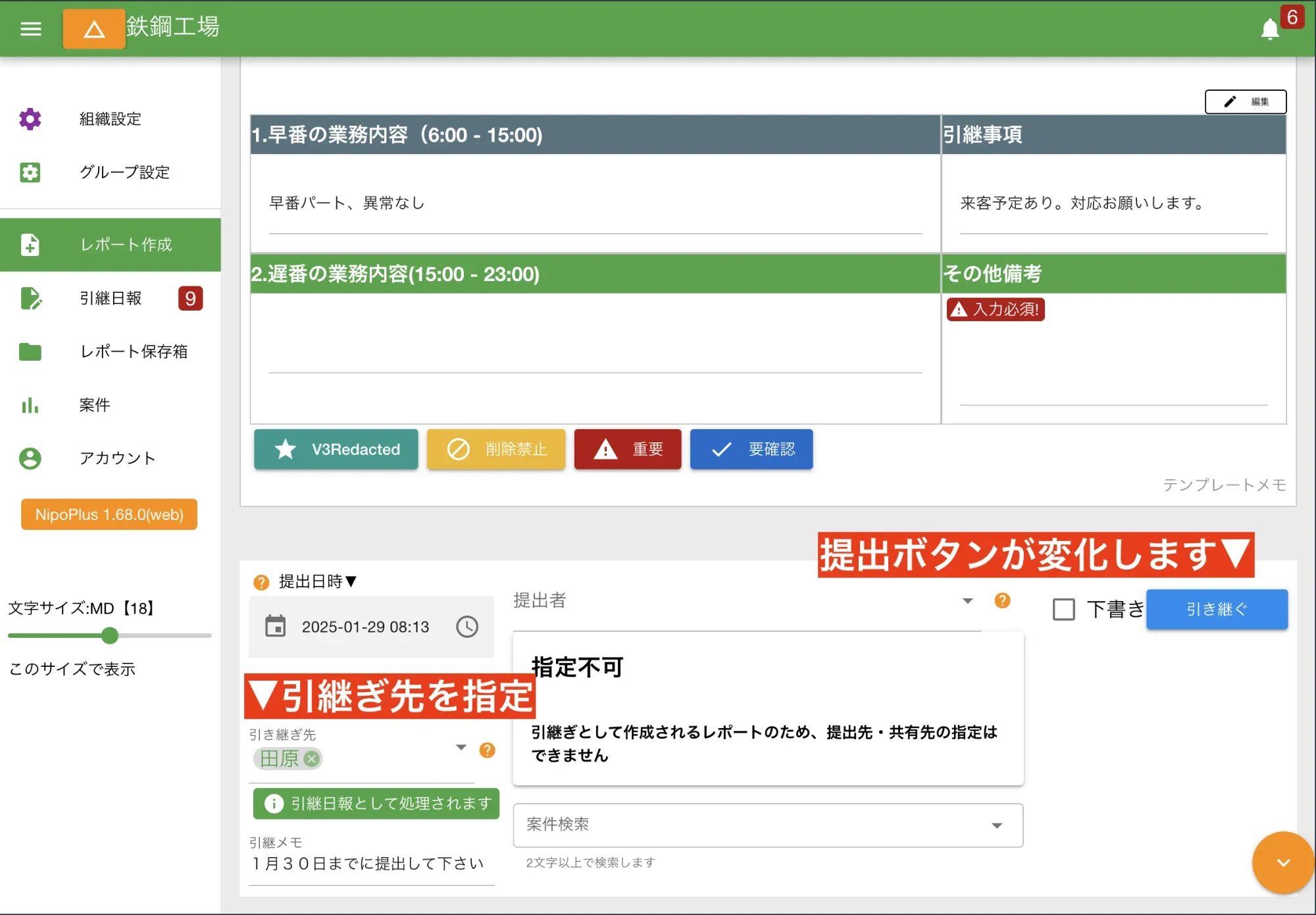Click the help icon beside 引き継ぎ先

488,749
